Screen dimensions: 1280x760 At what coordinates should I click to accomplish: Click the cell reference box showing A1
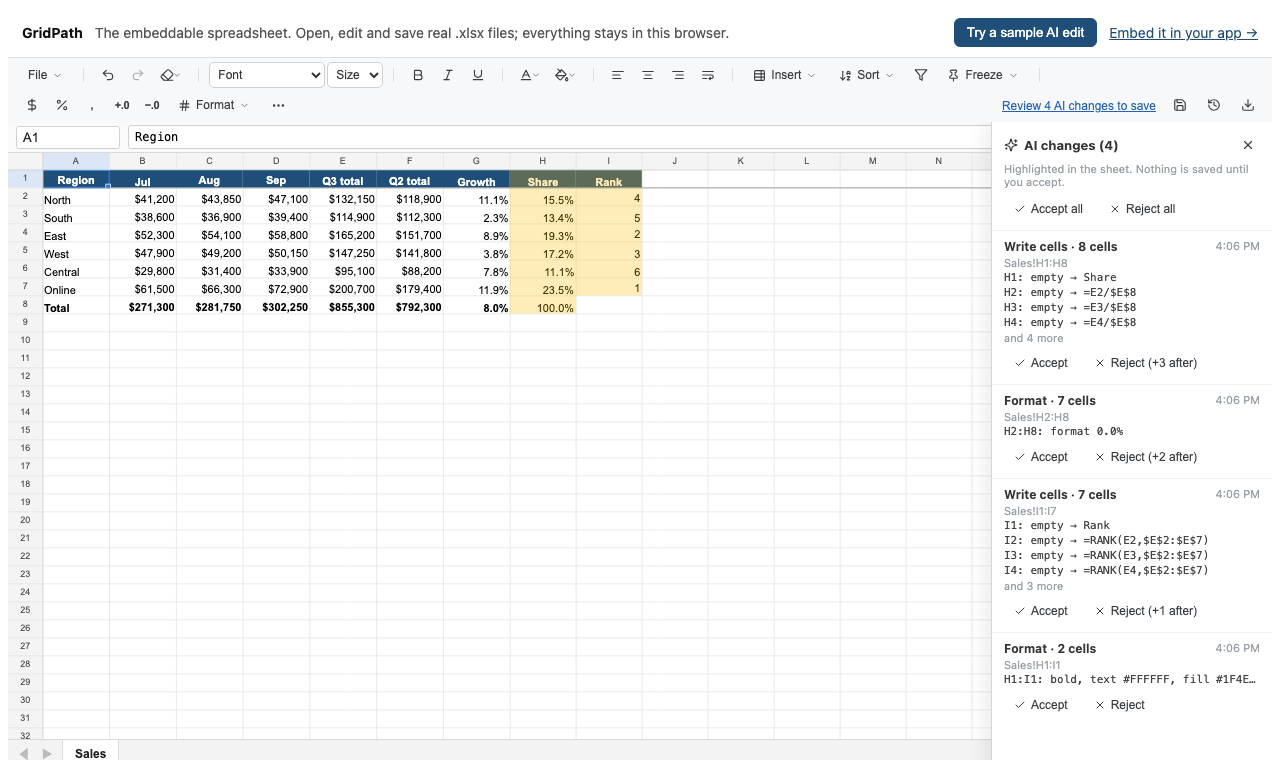(68, 137)
